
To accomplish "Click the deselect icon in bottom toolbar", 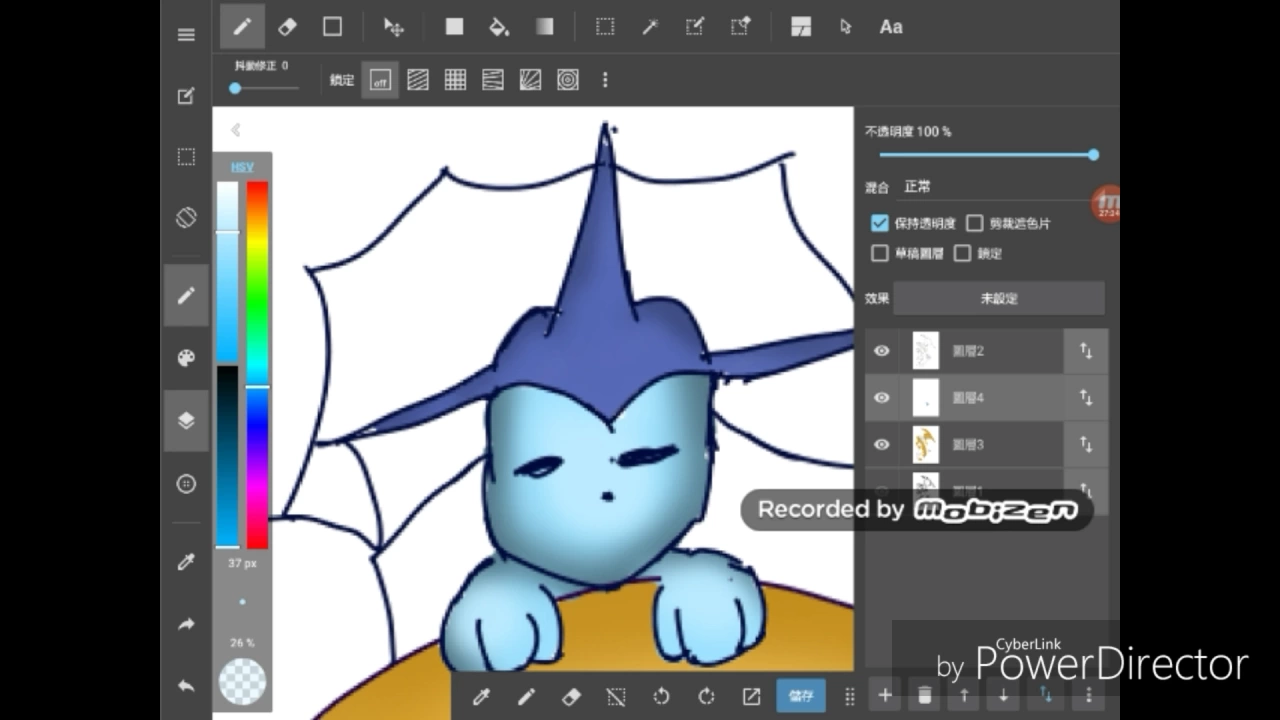I will (x=616, y=696).
